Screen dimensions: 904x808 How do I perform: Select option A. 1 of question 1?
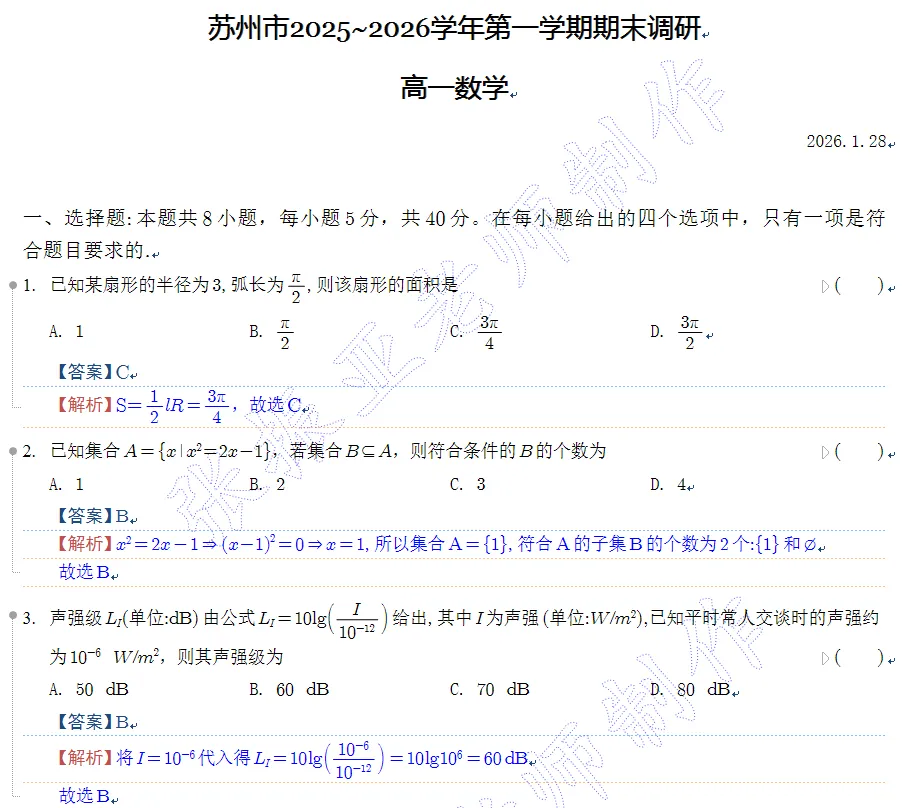[x=66, y=332]
